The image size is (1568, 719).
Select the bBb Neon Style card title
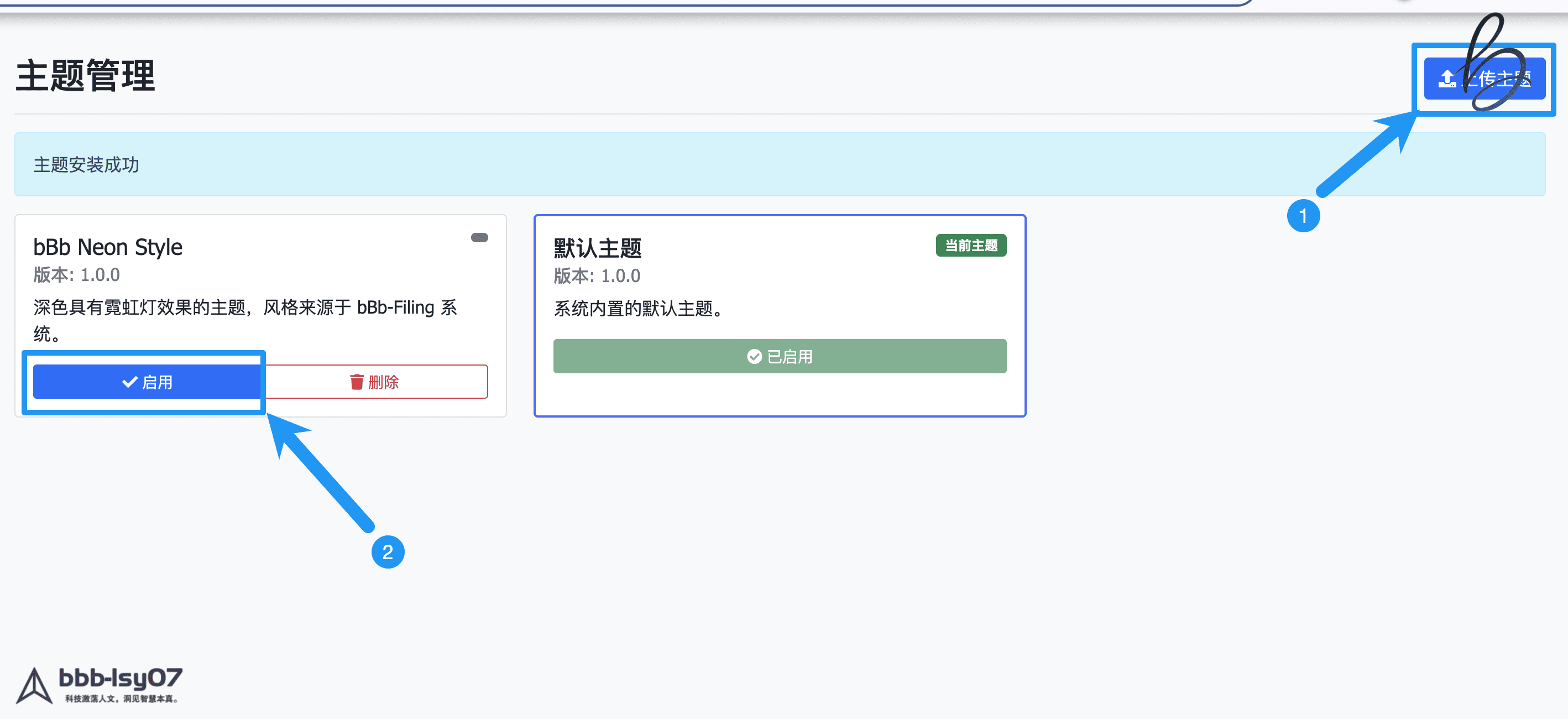pyautogui.click(x=108, y=247)
